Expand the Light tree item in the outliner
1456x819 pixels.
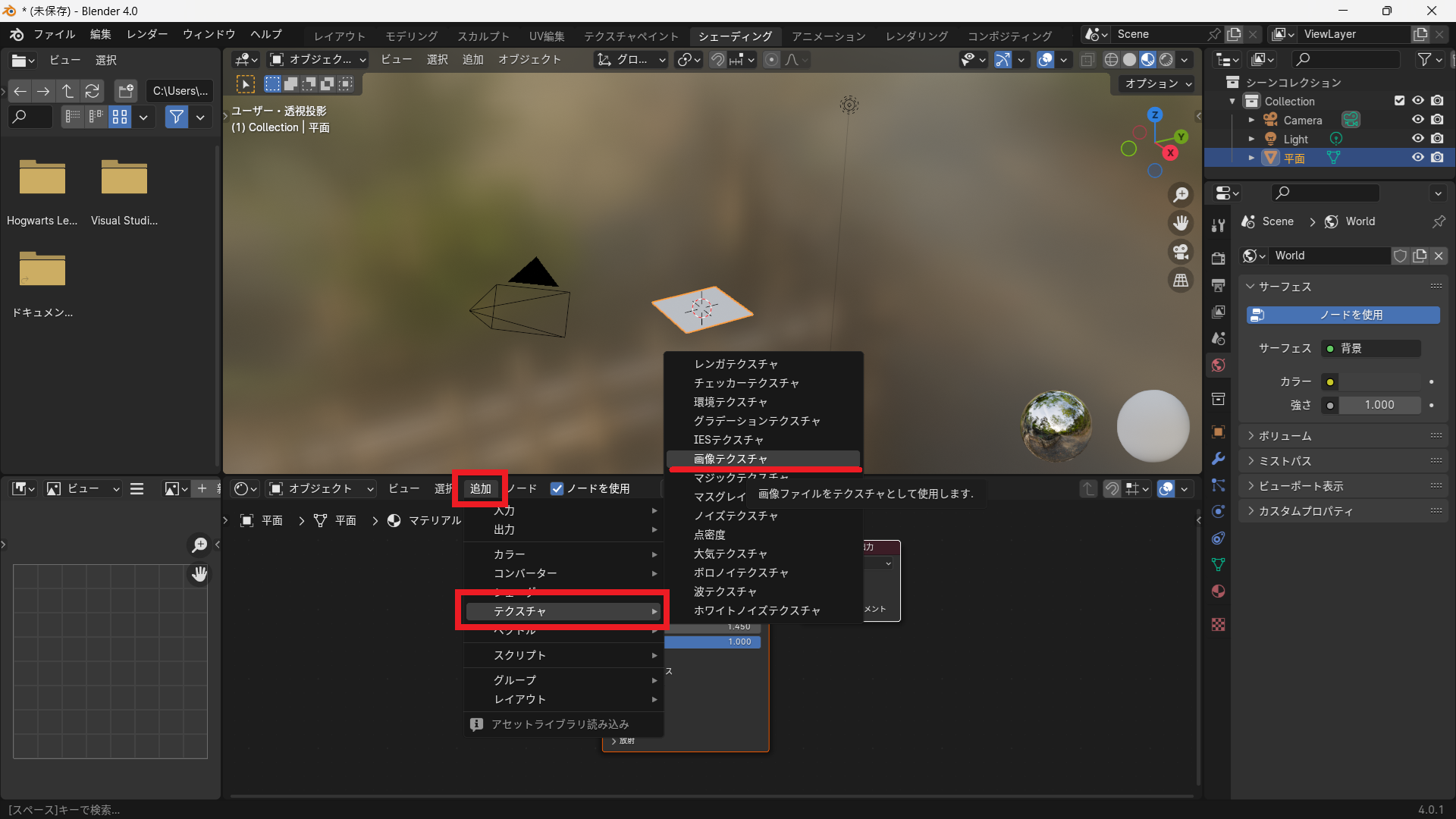[x=1251, y=139]
